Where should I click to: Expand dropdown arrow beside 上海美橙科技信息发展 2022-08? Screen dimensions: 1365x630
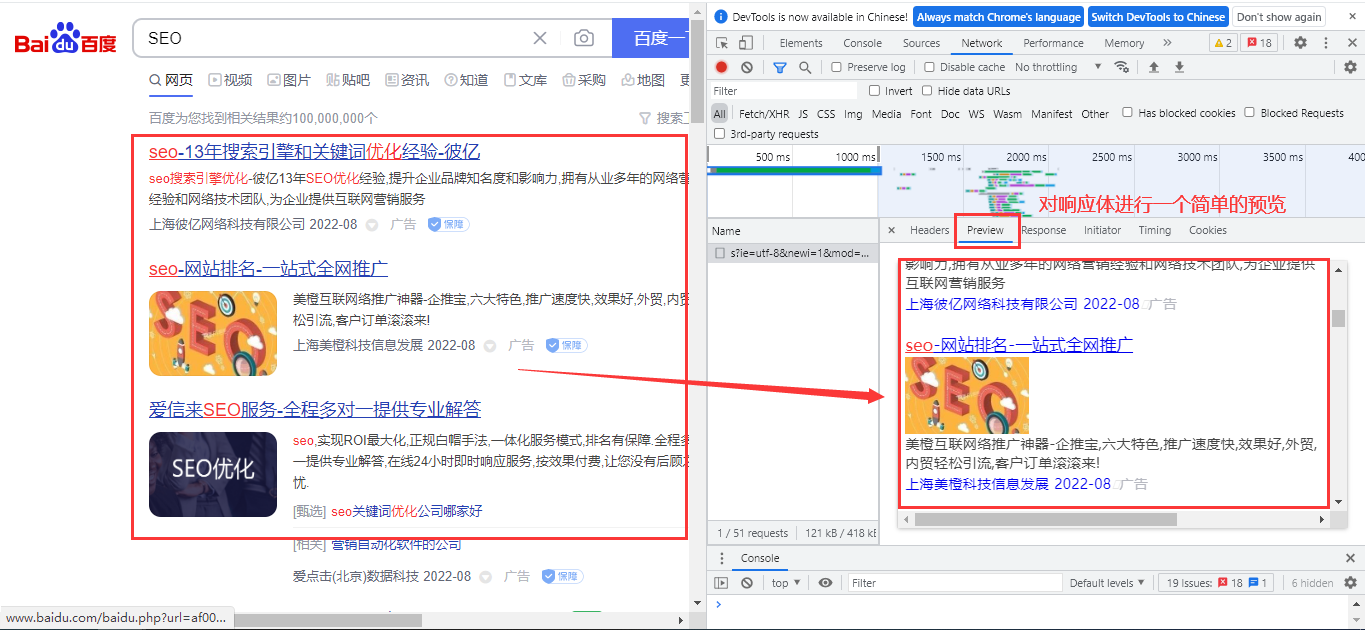[x=490, y=346]
